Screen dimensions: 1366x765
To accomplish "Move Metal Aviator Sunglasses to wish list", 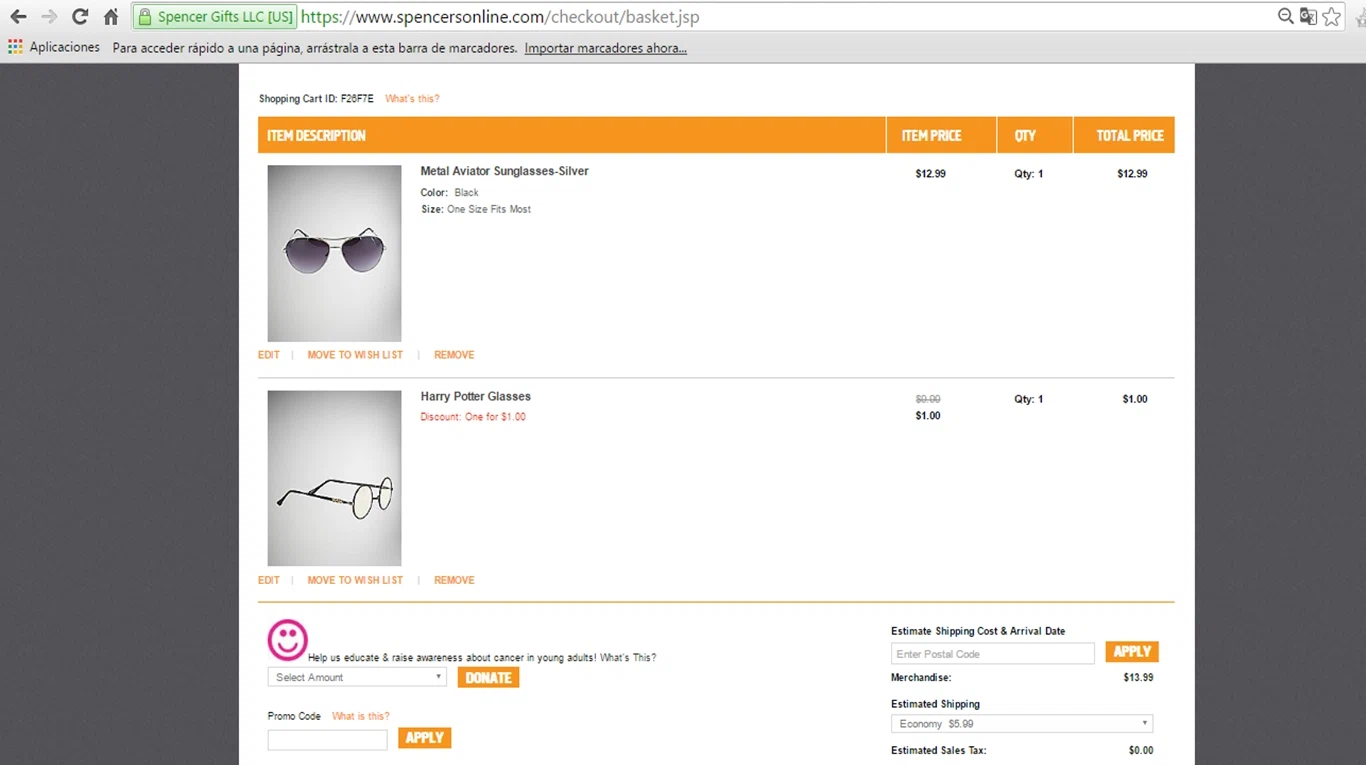I will (x=355, y=355).
